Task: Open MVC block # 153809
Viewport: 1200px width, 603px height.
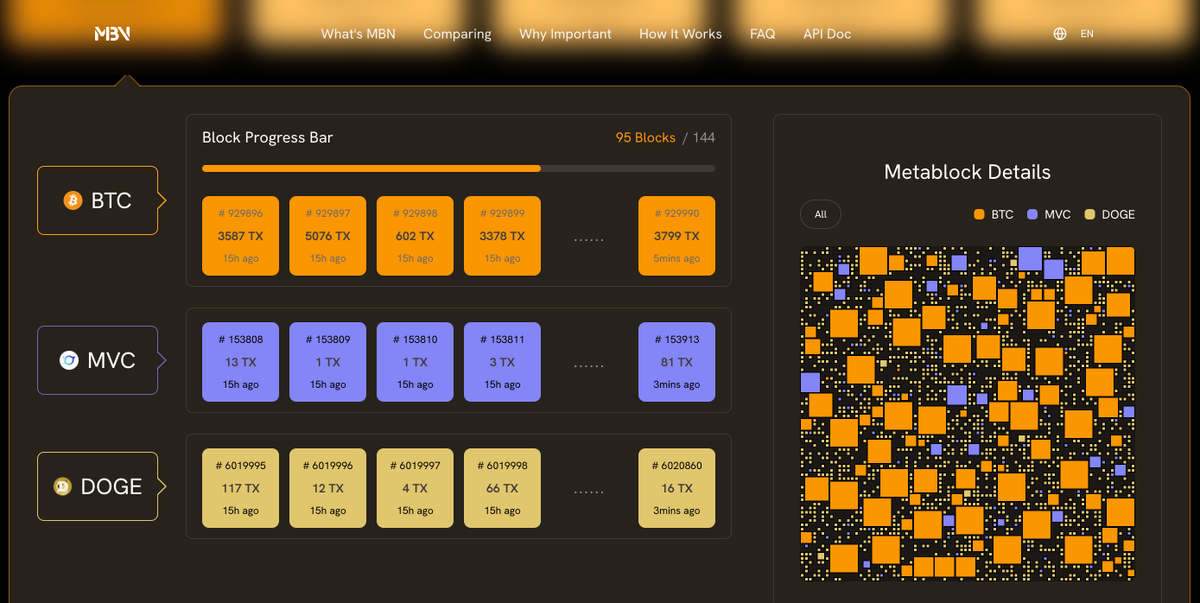Action: point(327,361)
